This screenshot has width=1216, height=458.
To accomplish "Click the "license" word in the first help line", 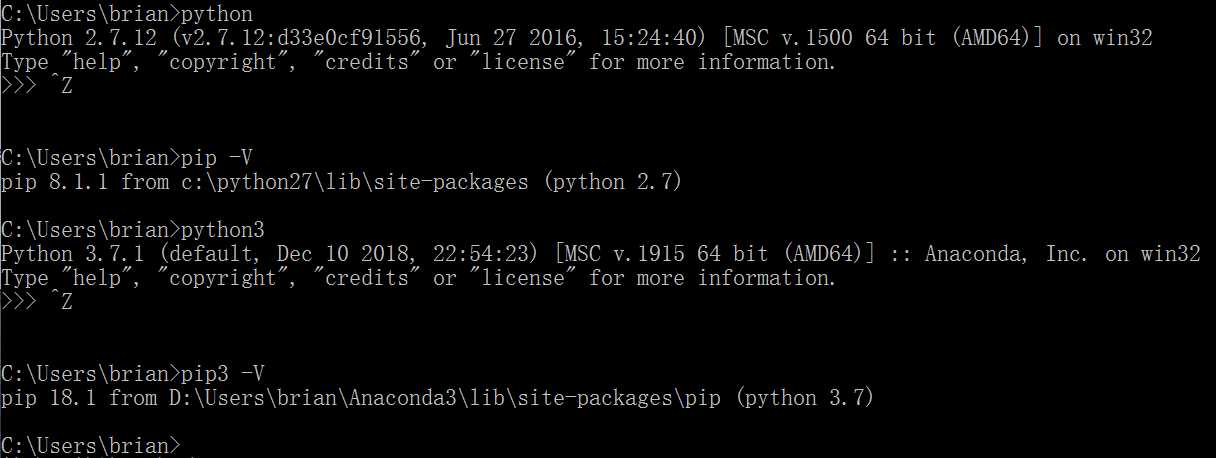I will pos(520,62).
